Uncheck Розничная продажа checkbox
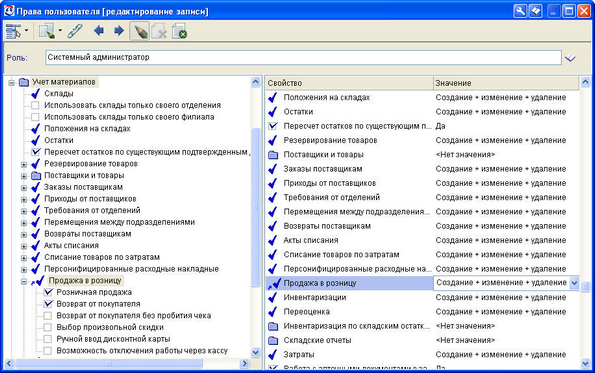The height and width of the screenshot is (373, 595). coord(48,292)
